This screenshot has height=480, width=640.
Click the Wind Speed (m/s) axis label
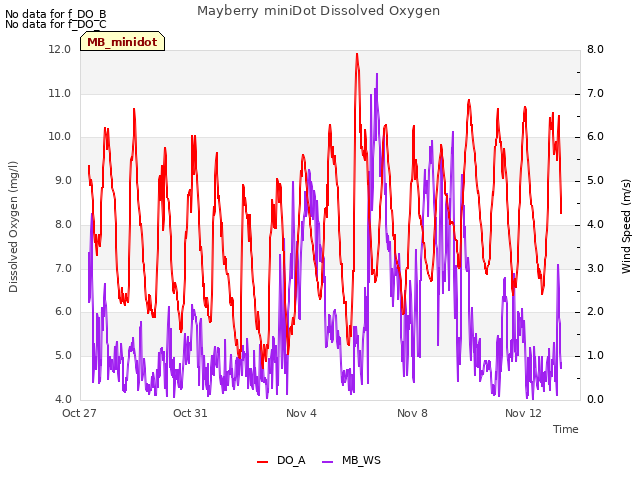point(626,226)
